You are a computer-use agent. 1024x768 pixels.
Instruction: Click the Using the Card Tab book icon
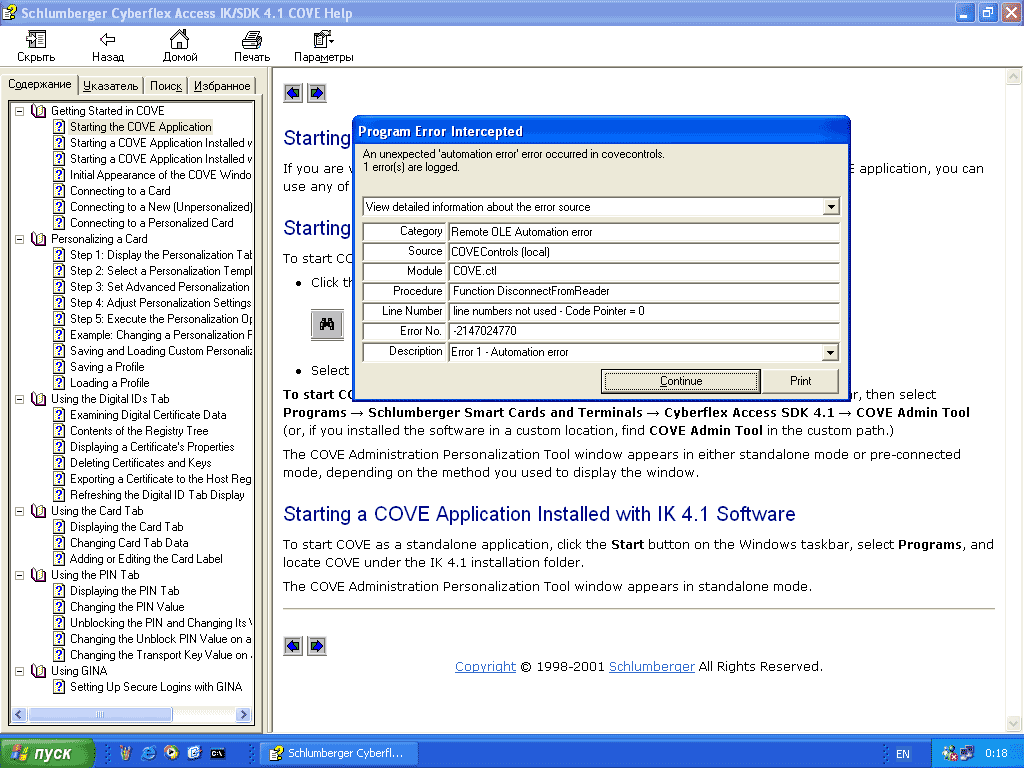(39, 511)
